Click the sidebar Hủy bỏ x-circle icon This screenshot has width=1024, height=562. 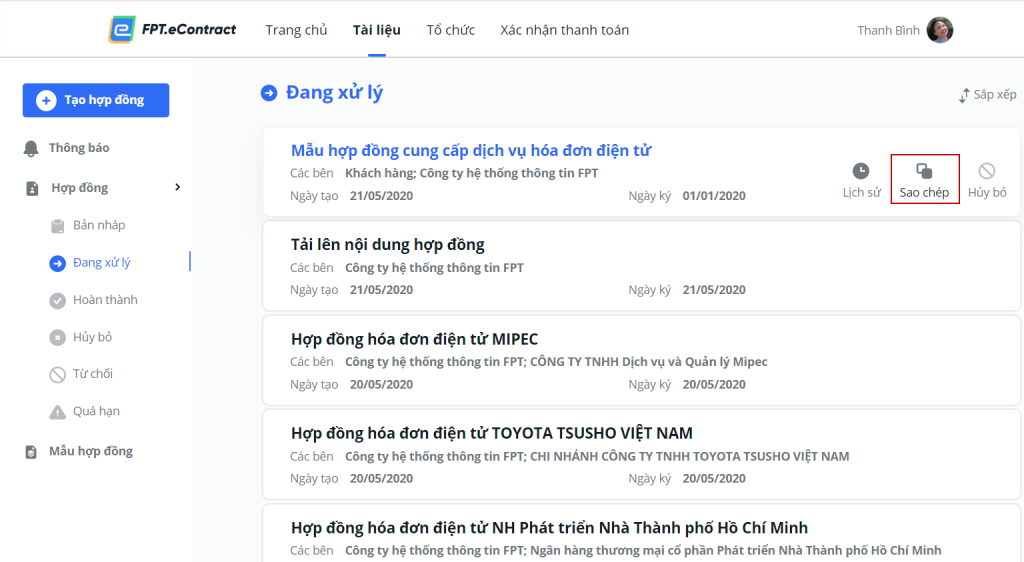click(57, 337)
